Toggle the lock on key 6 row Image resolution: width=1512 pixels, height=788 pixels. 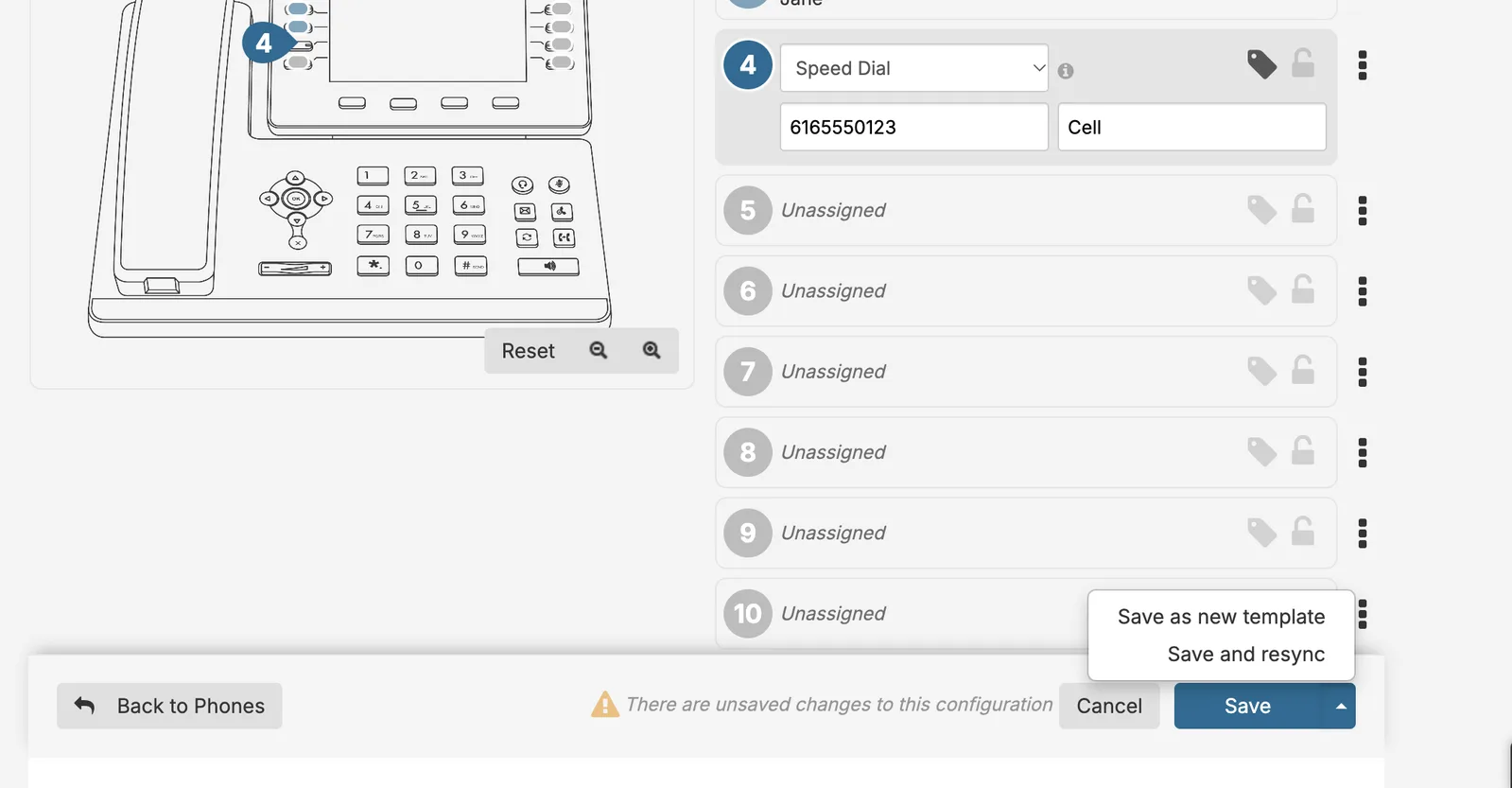[1303, 289]
